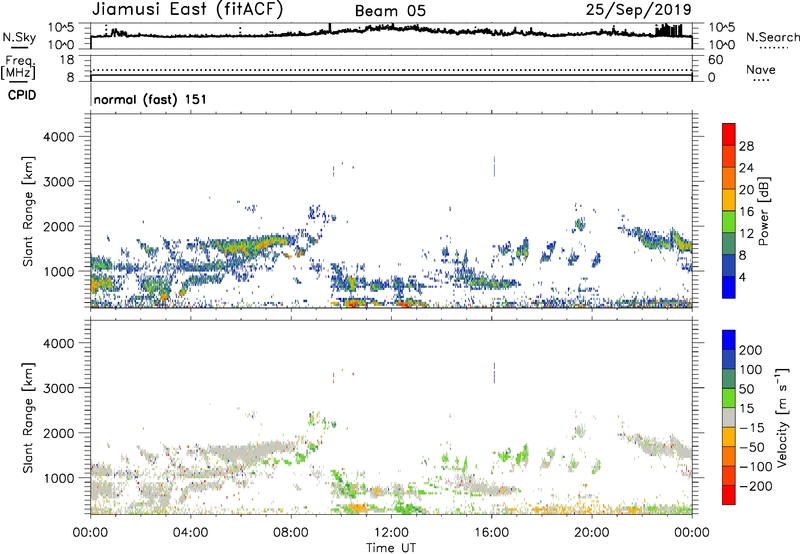
Task: Click the title 'Jiamusi East (fitACF)'
Action: click(187, 10)
